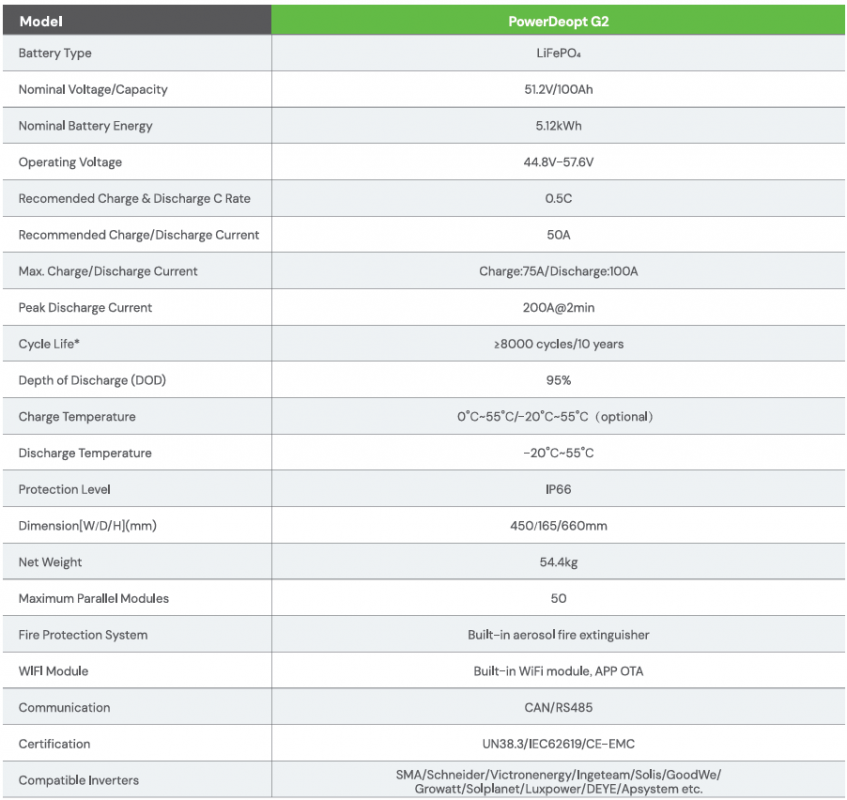This screenshot has height=800, width=847.
Task: Select the 51.2V/100Ah value
Action: point(558,89)
